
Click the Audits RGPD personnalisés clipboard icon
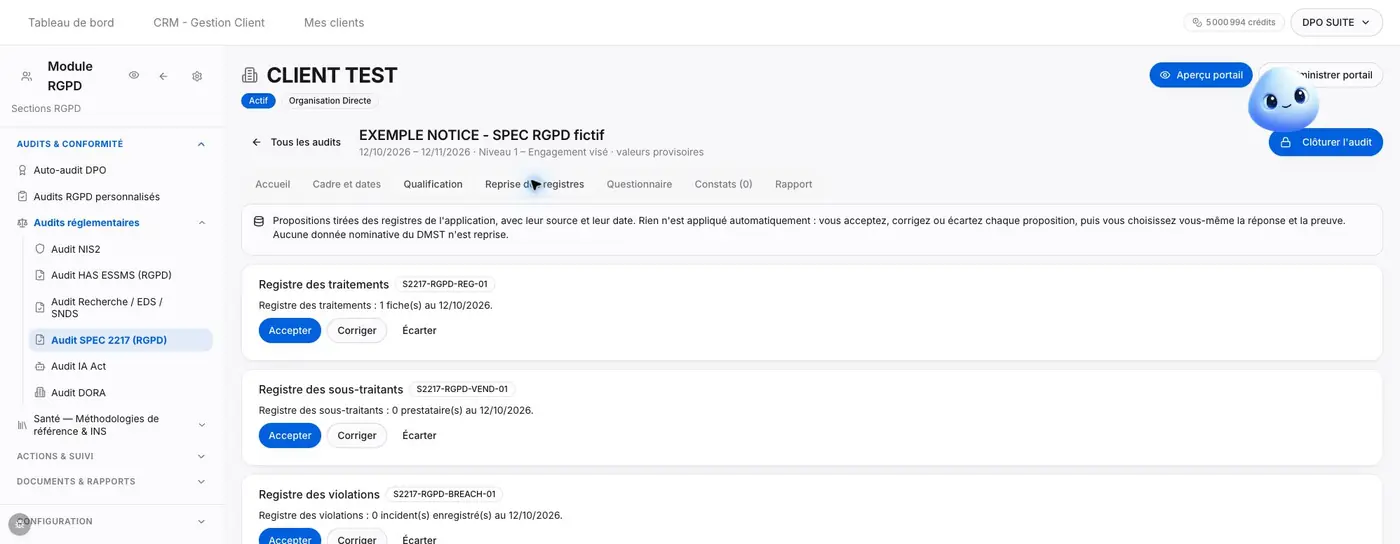[x=23, y=197]
